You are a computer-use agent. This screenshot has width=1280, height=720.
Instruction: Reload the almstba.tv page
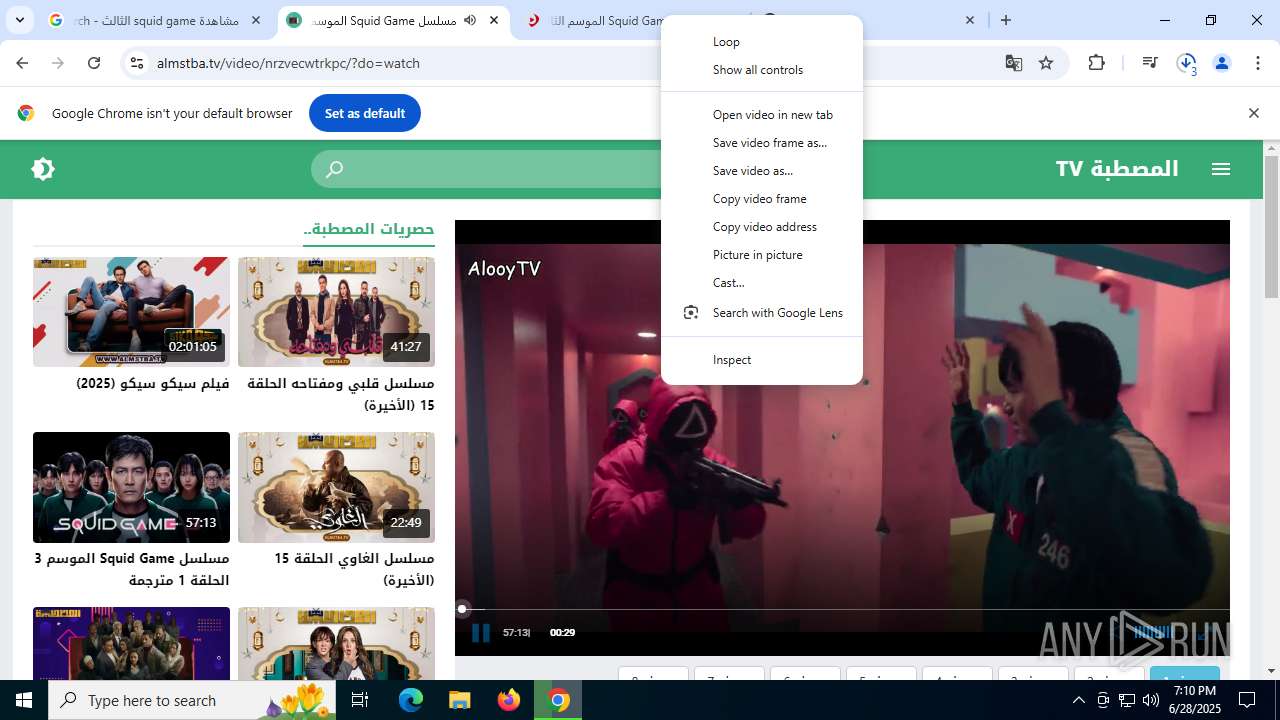pyautogui.click(x=94, y=63)
